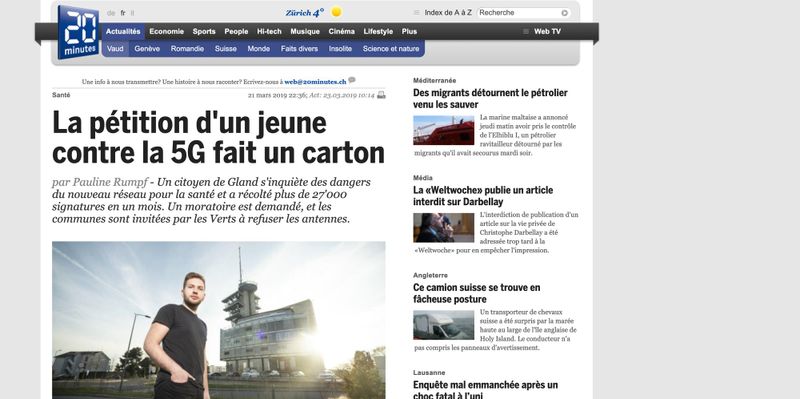The width and height of the screenshot is (800, 399).
Task: Click the Angleterre category label
Action: click(x=431, y=275)
